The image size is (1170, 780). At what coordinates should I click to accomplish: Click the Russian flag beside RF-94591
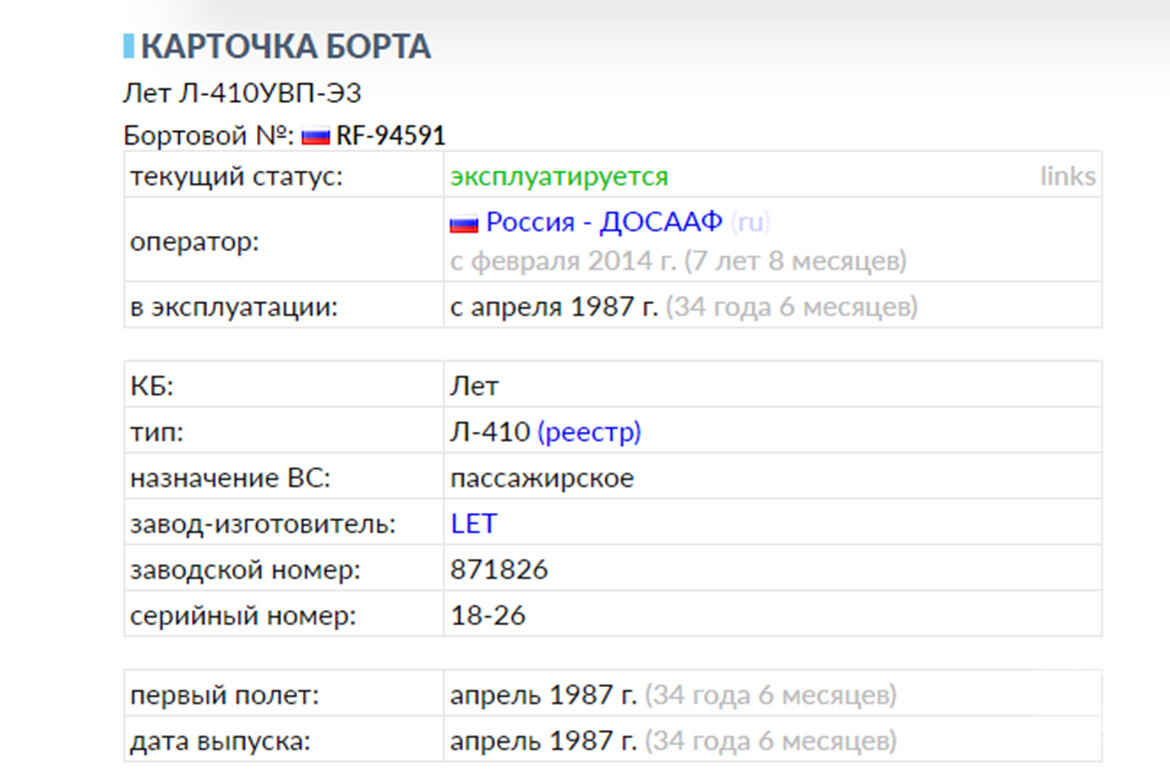point(315,136)
